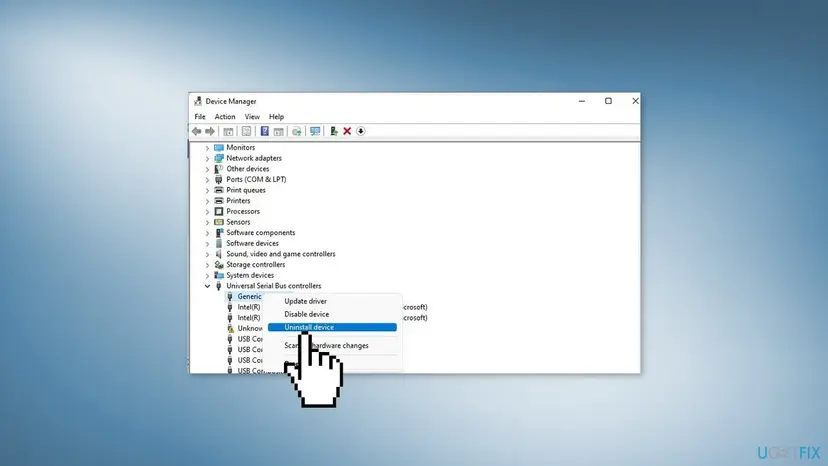This screenshot has height=466, width=828.
Task: Click the Unknown device warning icon
Action: click(x=230, y=328)
